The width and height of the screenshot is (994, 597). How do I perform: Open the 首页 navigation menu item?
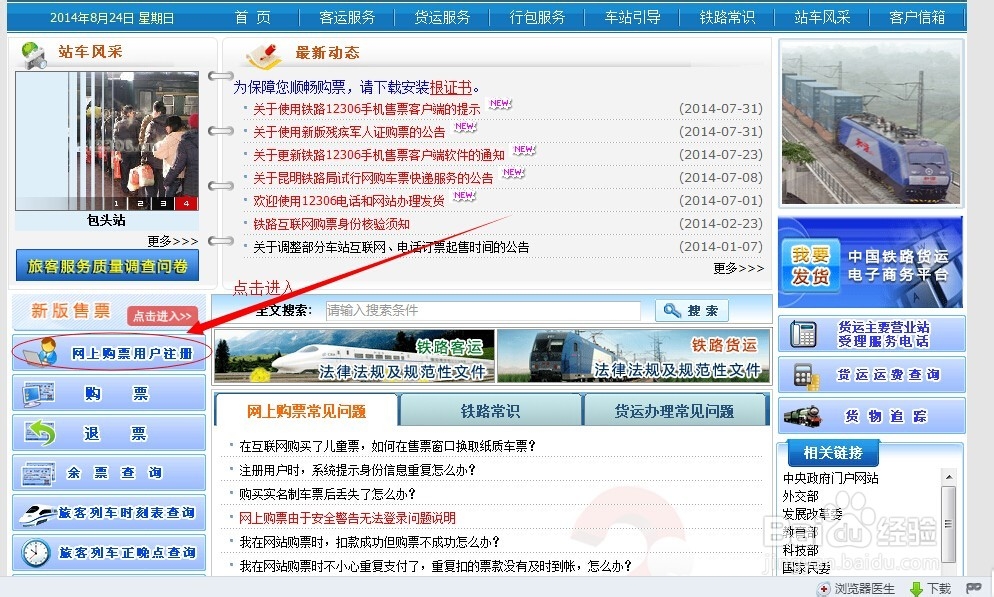click(x=252, y=17)
